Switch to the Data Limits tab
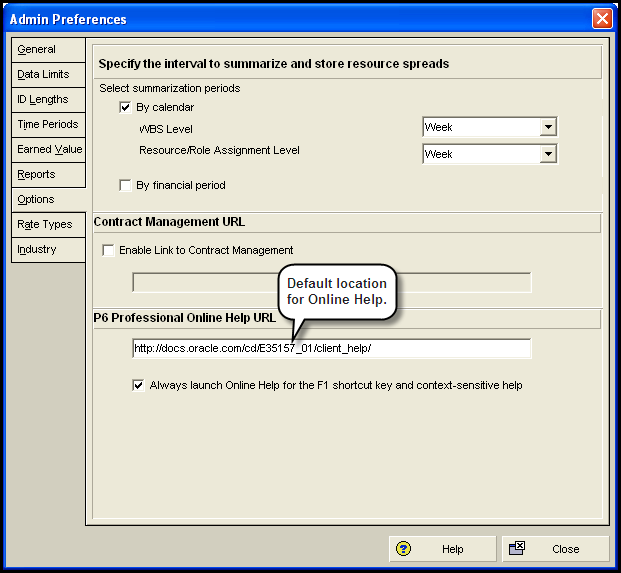The image size is (621, 573). [x=48, y=75]
